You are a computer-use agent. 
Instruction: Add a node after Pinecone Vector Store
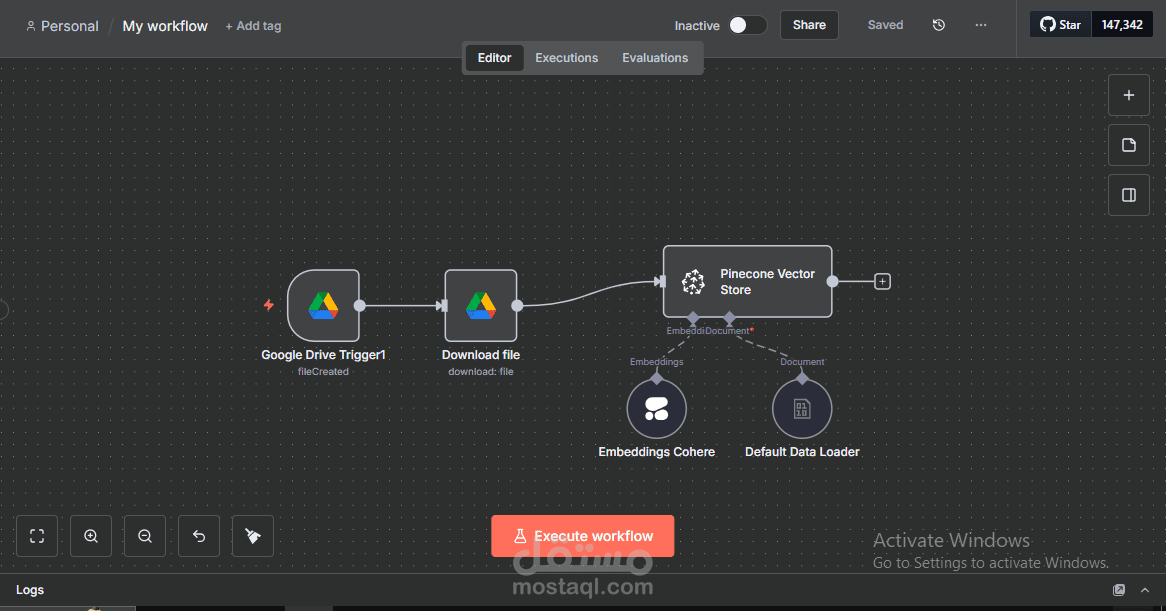(882, 282)
